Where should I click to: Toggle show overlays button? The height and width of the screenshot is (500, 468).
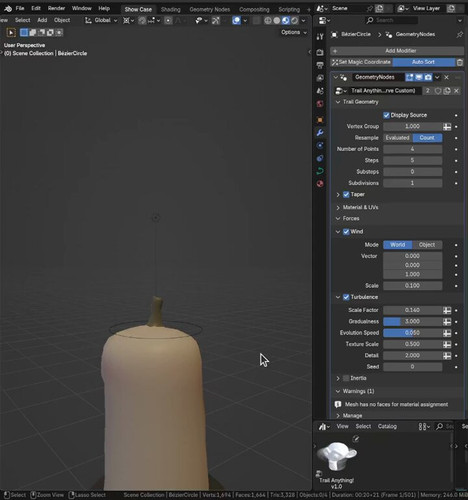[236, 21]
